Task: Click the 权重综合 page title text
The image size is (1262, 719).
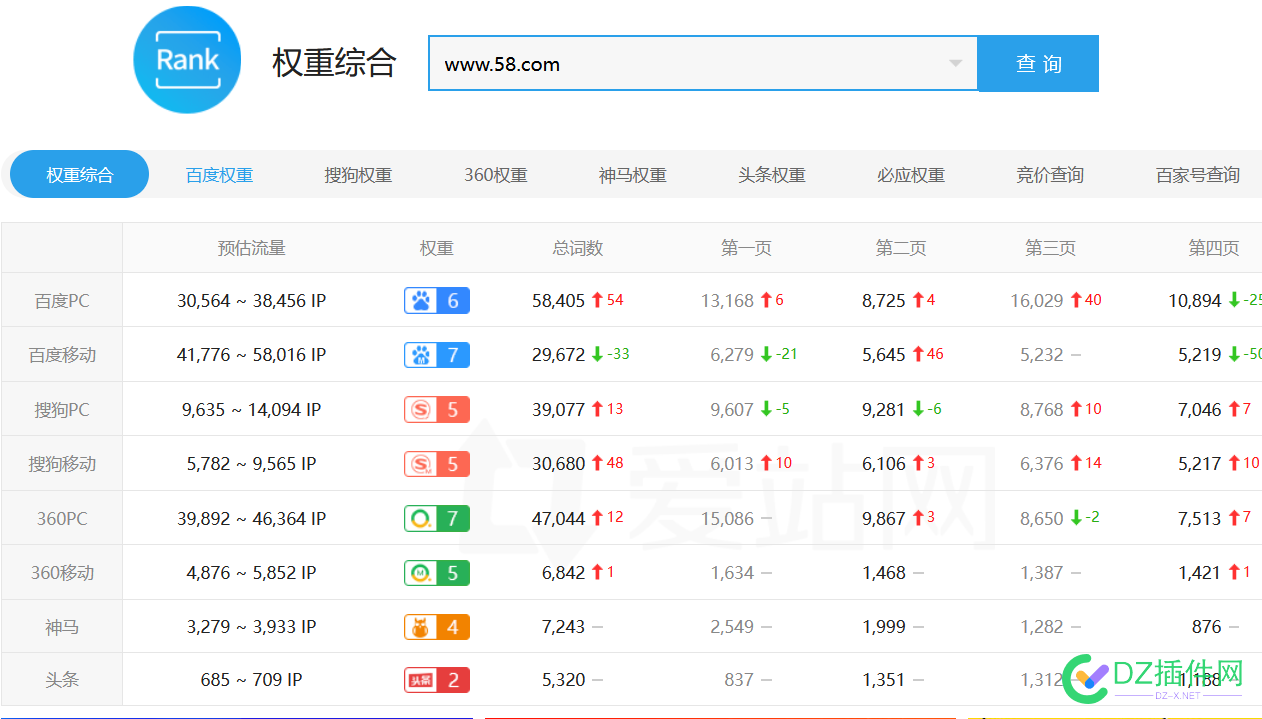Action: (334, 63)
